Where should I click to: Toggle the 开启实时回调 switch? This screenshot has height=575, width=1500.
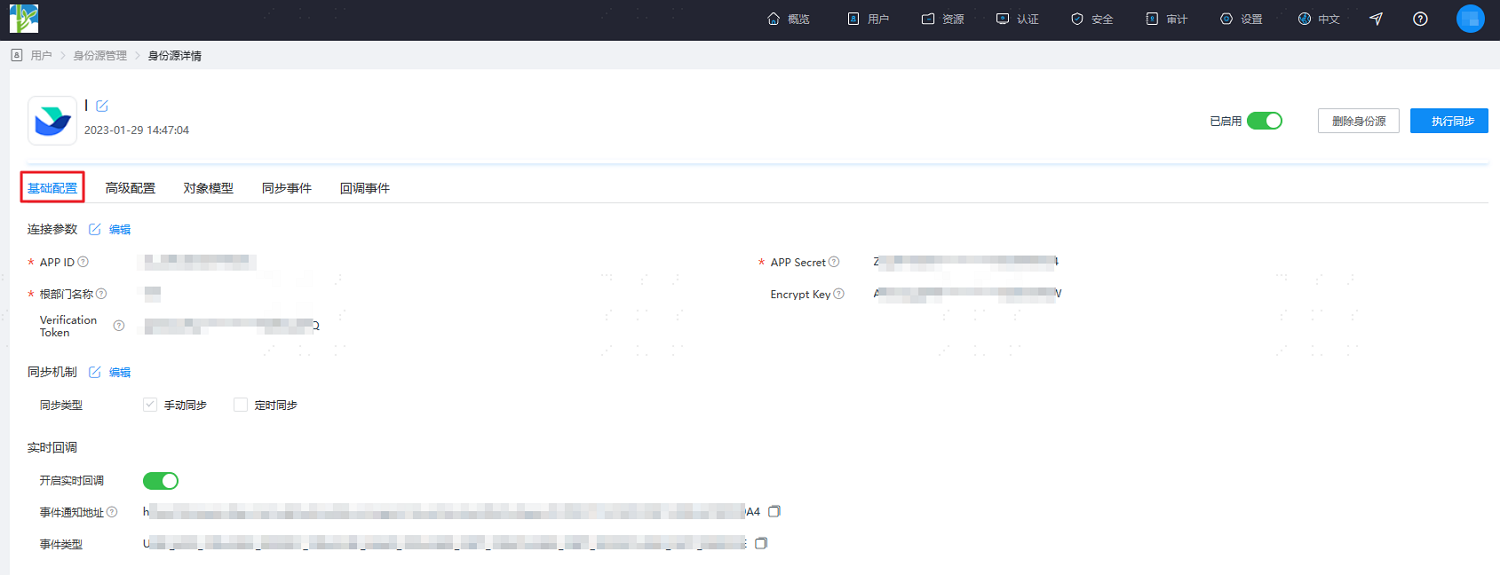tap(161, 481)
